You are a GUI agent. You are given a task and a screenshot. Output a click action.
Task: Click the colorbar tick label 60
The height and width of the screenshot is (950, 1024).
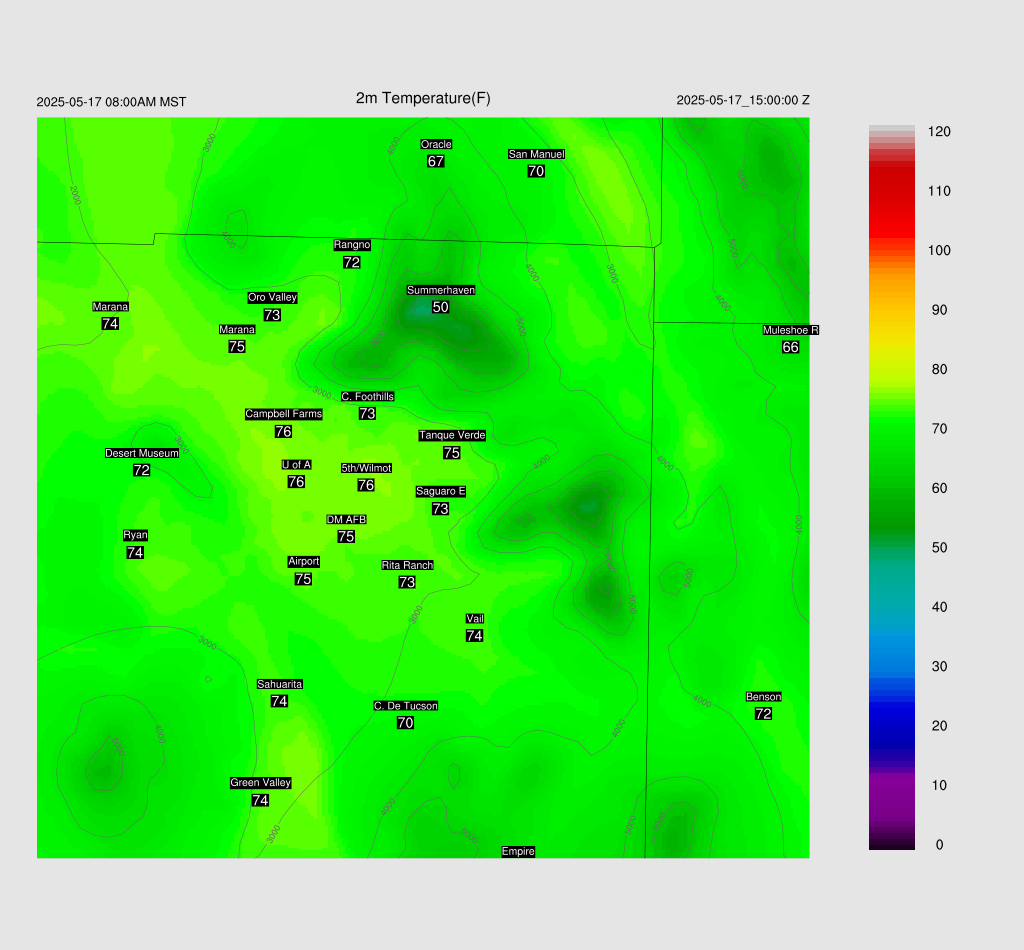pos(939,488)
